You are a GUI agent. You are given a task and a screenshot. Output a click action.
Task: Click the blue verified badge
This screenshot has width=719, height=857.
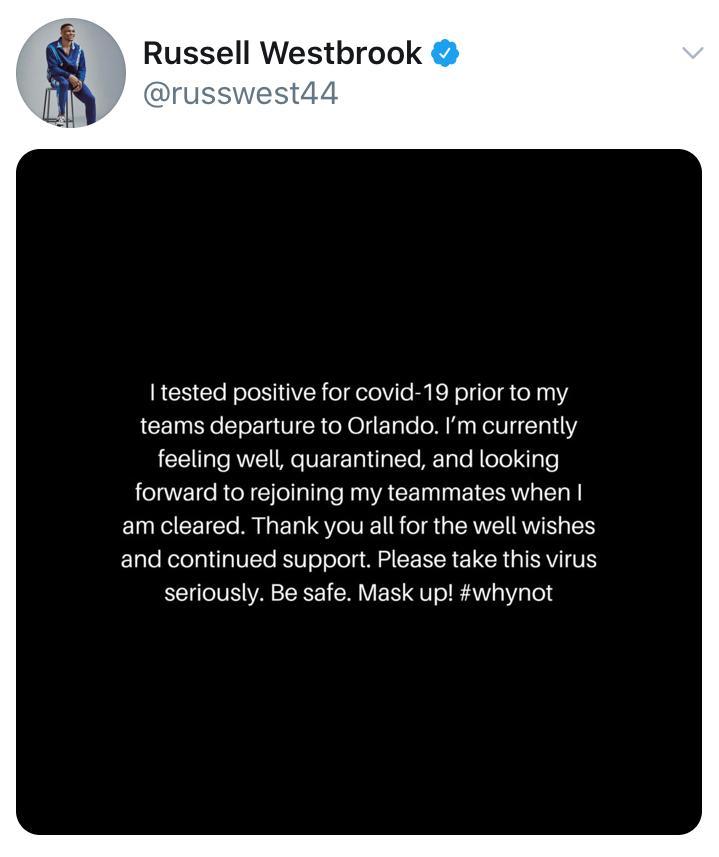click(445, 54)
